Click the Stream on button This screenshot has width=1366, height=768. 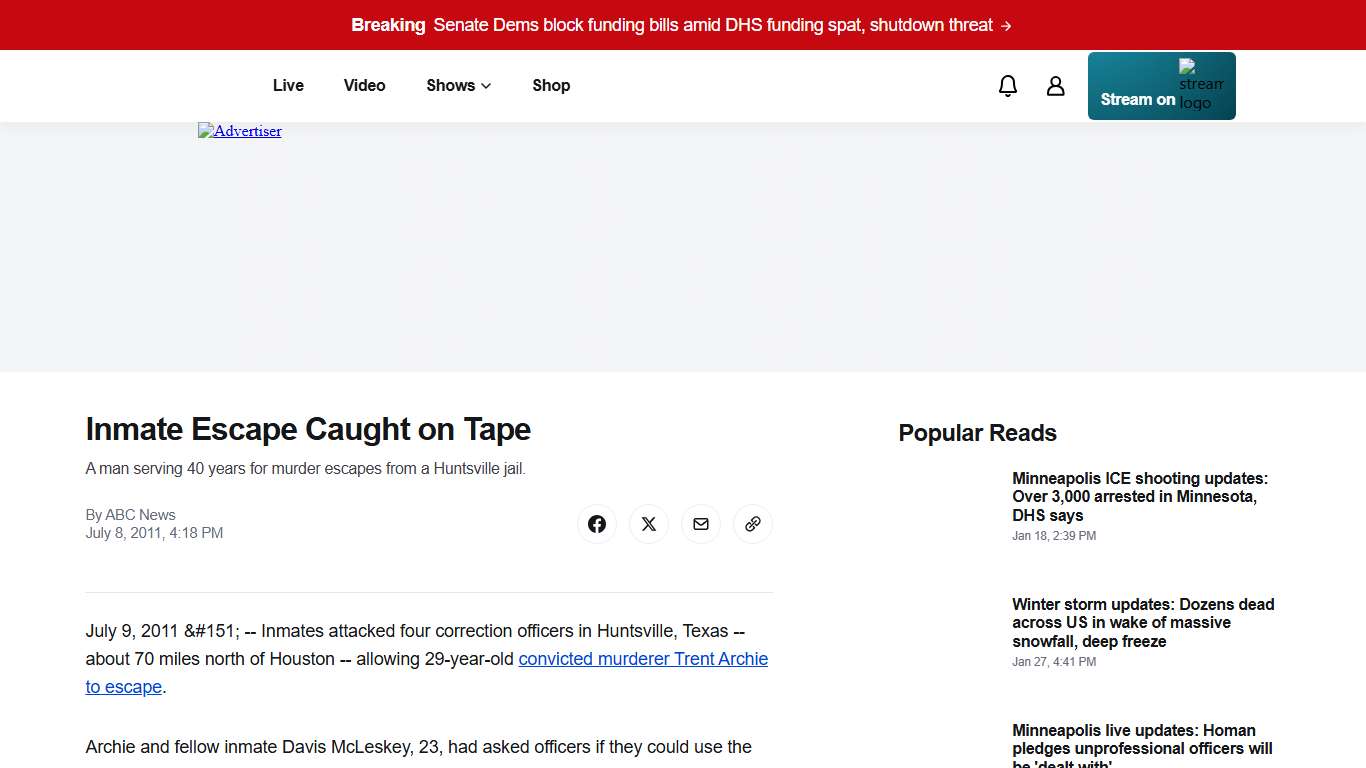[1138, 99]
